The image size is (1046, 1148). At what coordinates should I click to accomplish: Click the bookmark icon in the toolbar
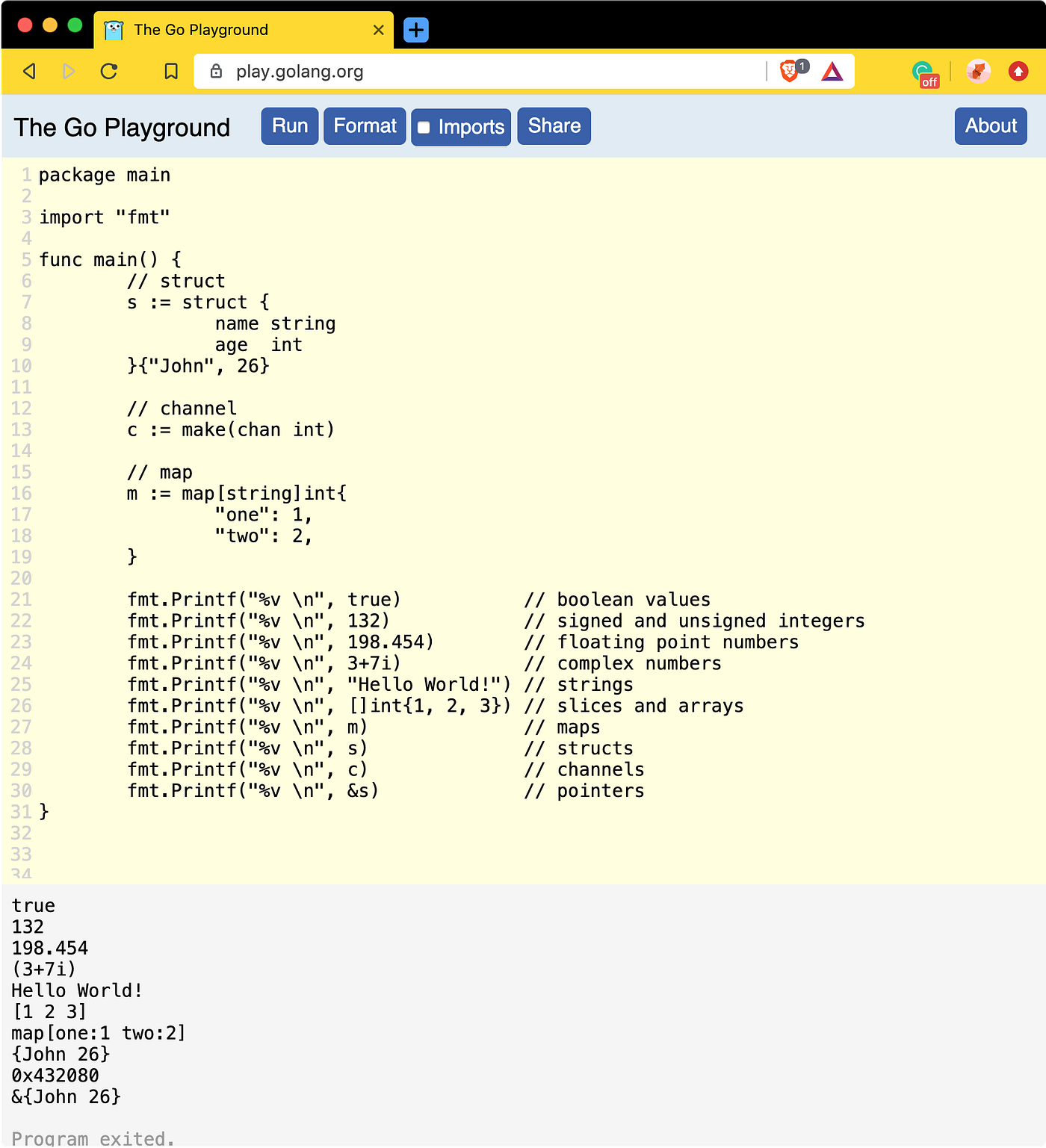point(171,71)
